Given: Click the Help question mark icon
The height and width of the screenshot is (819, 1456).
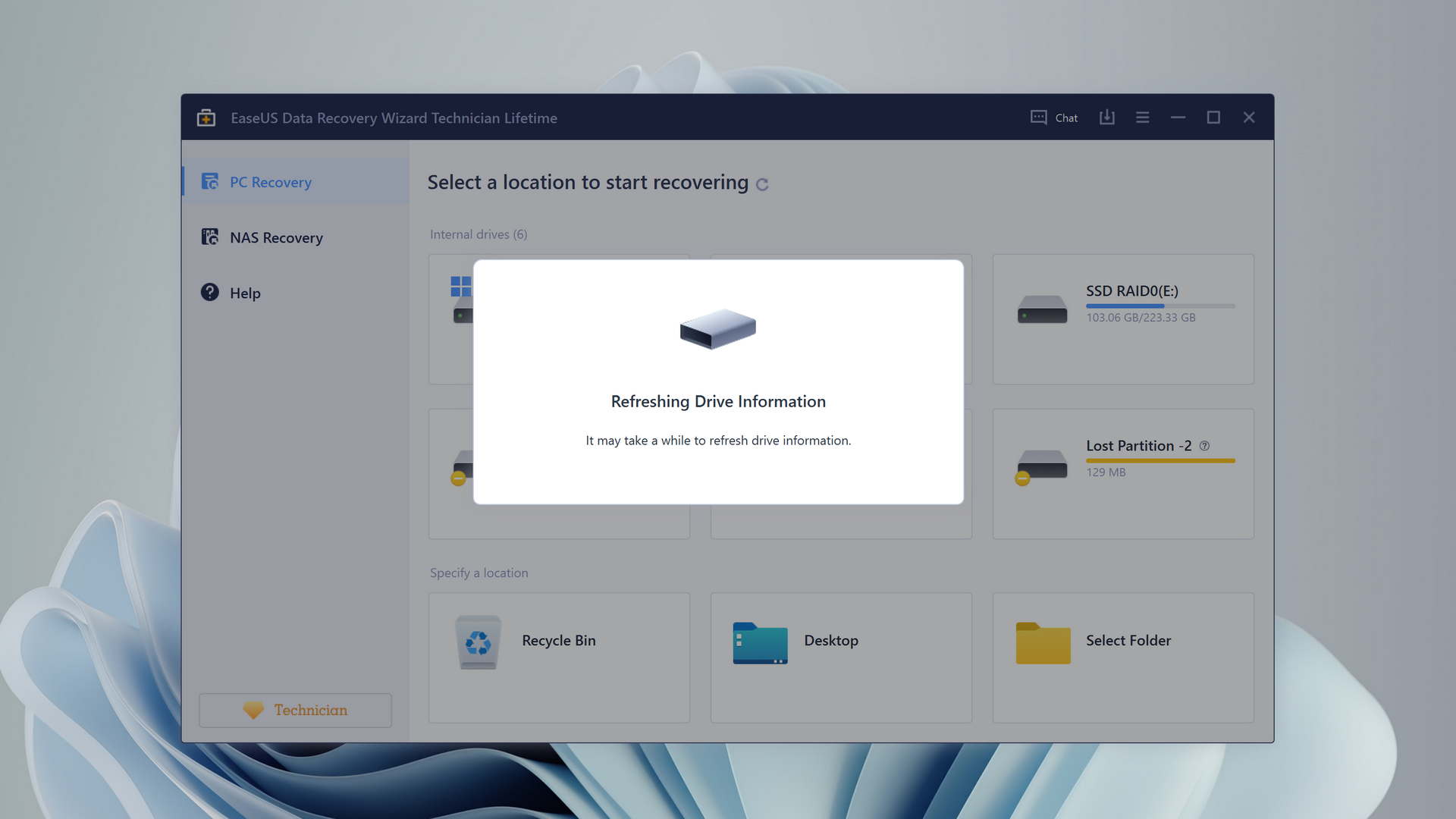Looking at the screenshot, I should pyautogui.click(x=210, y=292).
